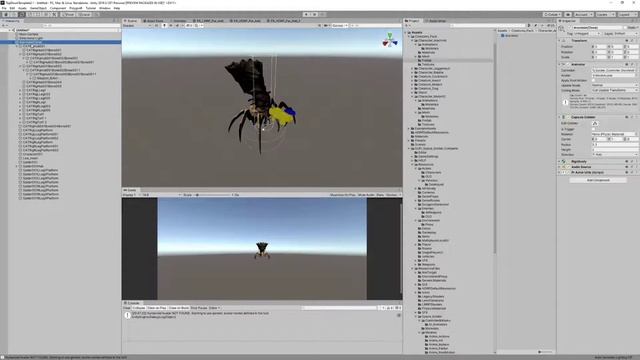The height and width of the screenshot is (360, 640).
Task: Toggle Is Trigger checkbox
Action: tap(593, 129)
